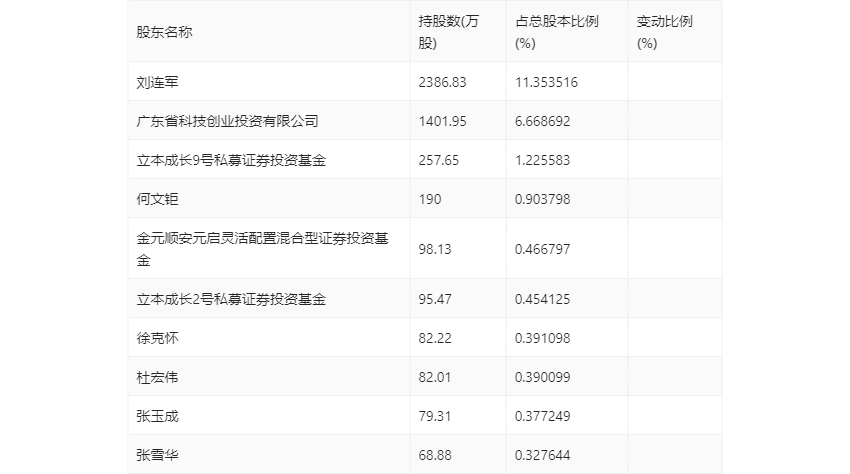Image resolution: width=850 pixels, height=474 pixels.
Task: Select 广东省科技创业投资有限公司 row name
Action: [227, 121]
